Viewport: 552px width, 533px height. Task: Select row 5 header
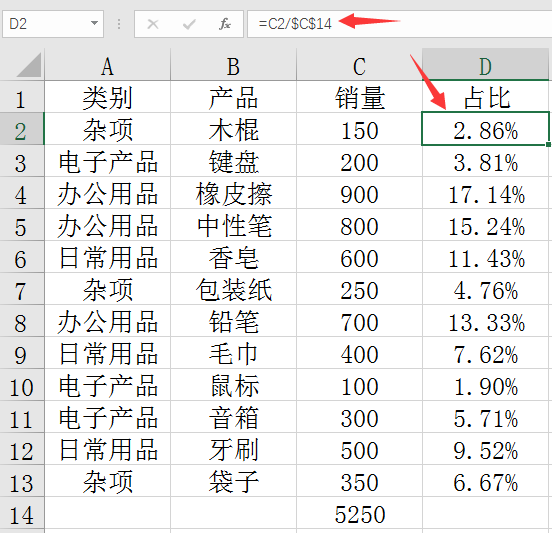pyautogui.click(x=22, y=225)
